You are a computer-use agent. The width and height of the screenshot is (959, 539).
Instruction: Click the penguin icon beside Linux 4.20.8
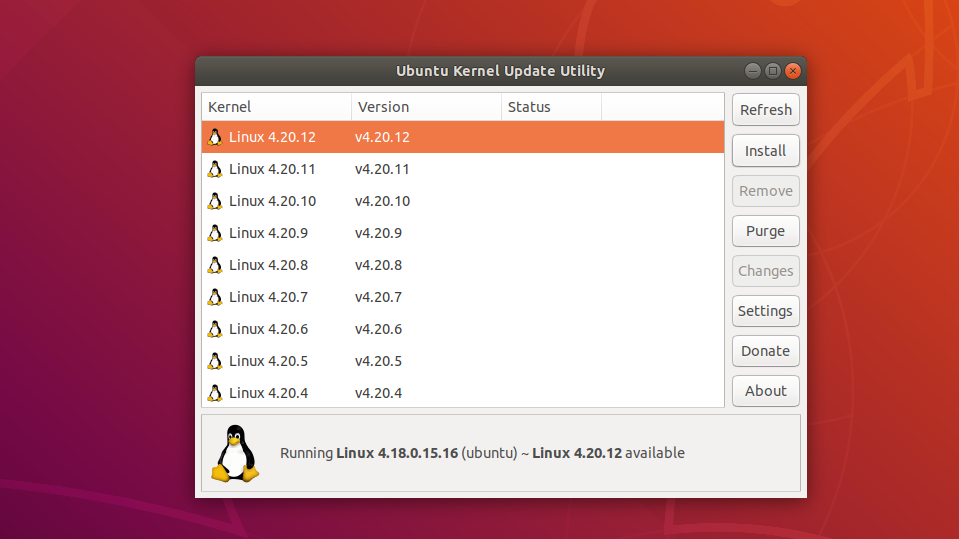point(215,265)
